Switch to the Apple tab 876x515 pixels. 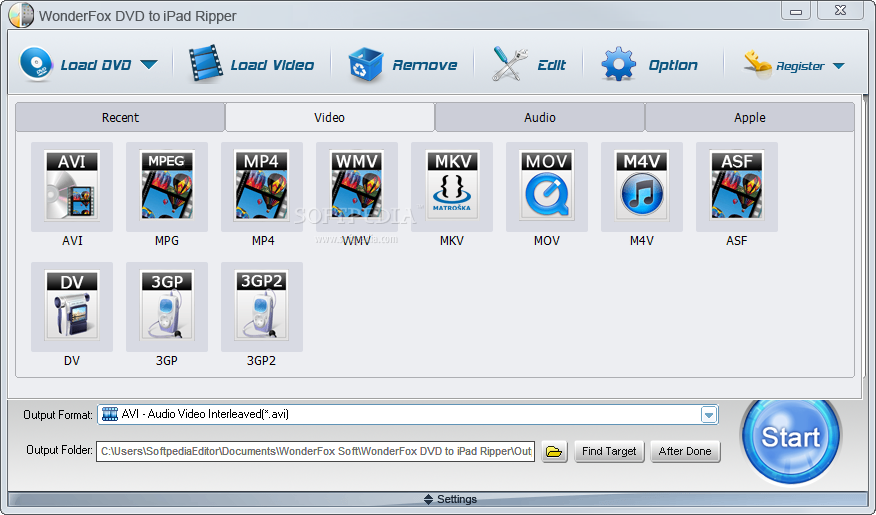coord(750,117)
